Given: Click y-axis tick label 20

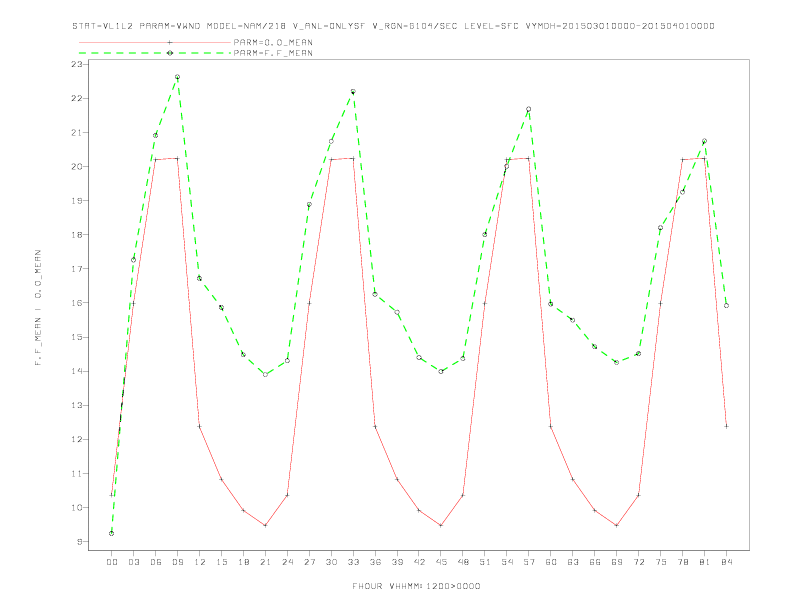Looking at the screenshot, I should tap(76, 166).
